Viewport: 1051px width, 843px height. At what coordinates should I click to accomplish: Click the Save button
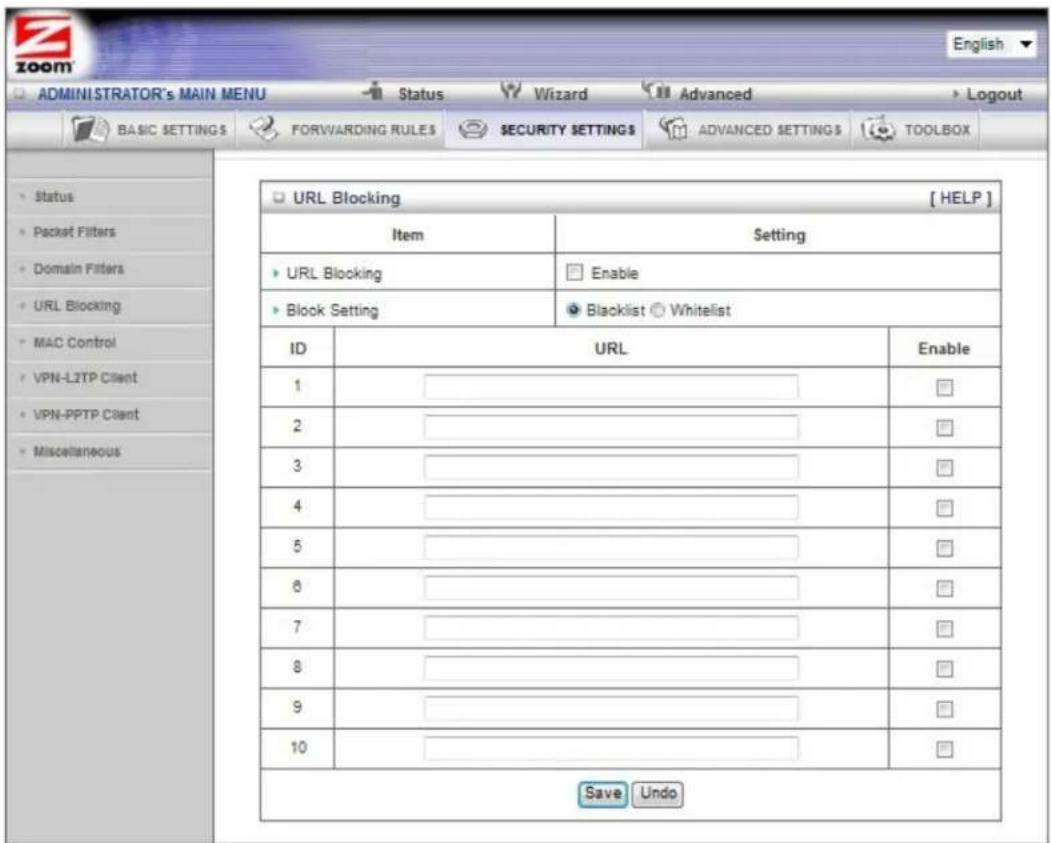(603, 794)
